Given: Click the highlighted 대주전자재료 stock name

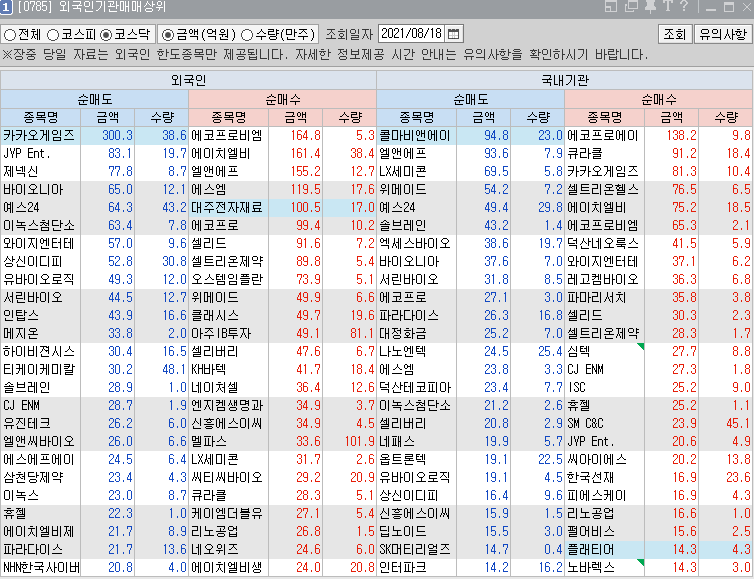Looking at the screenshot, I should 227,207.
